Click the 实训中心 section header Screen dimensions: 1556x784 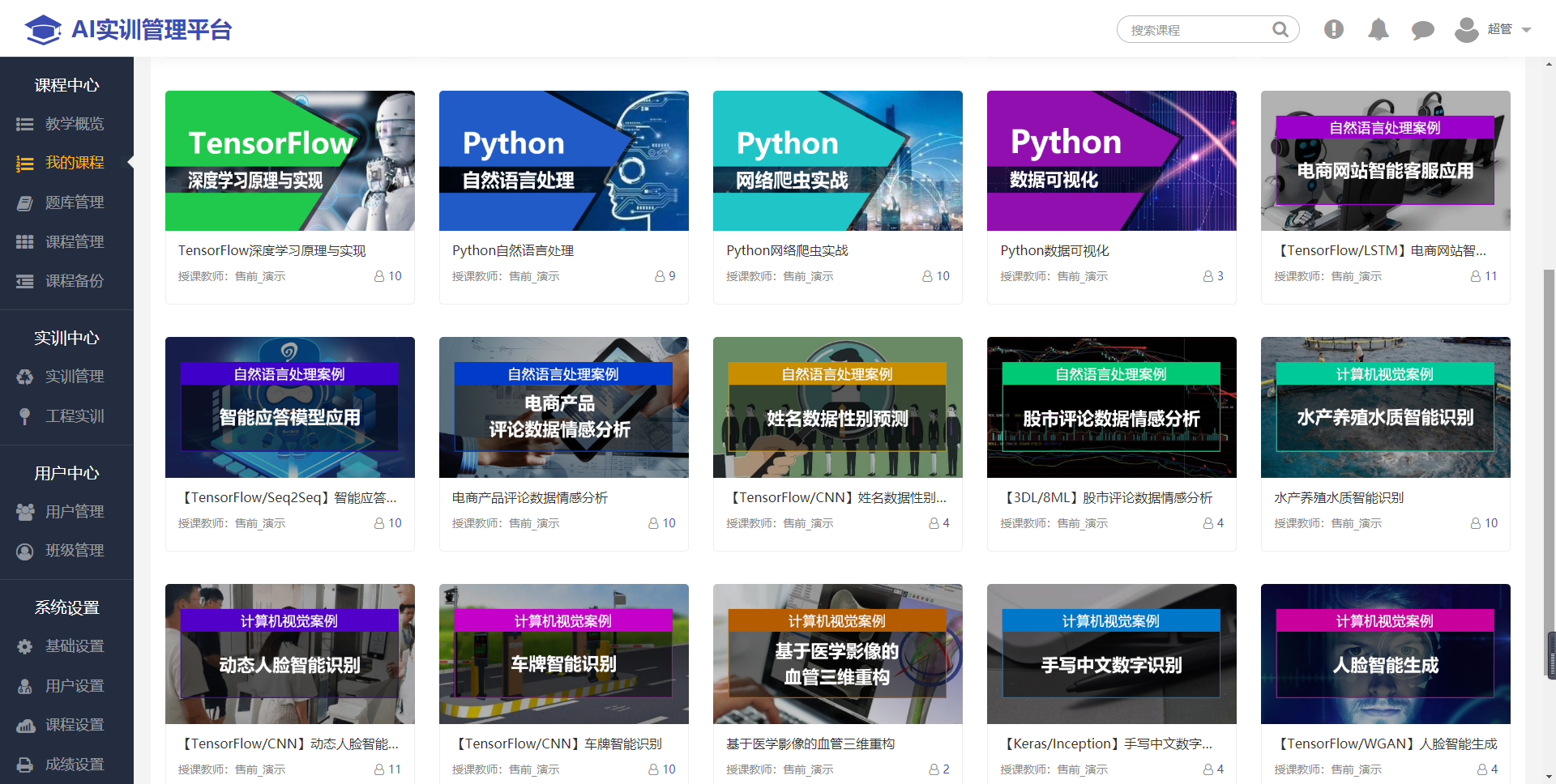click(x=66, y=338)
